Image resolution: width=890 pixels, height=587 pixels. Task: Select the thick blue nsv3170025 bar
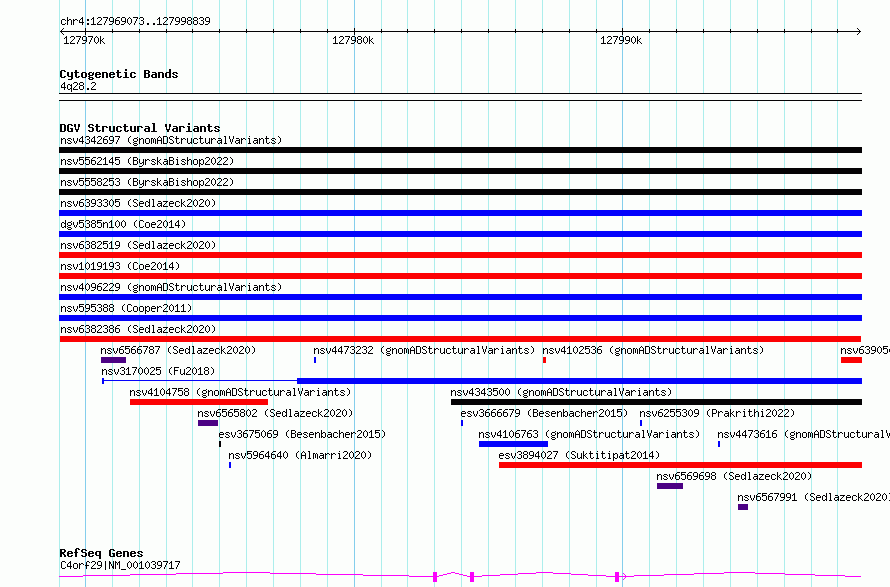pyautogui.click(x=580, y=381)
